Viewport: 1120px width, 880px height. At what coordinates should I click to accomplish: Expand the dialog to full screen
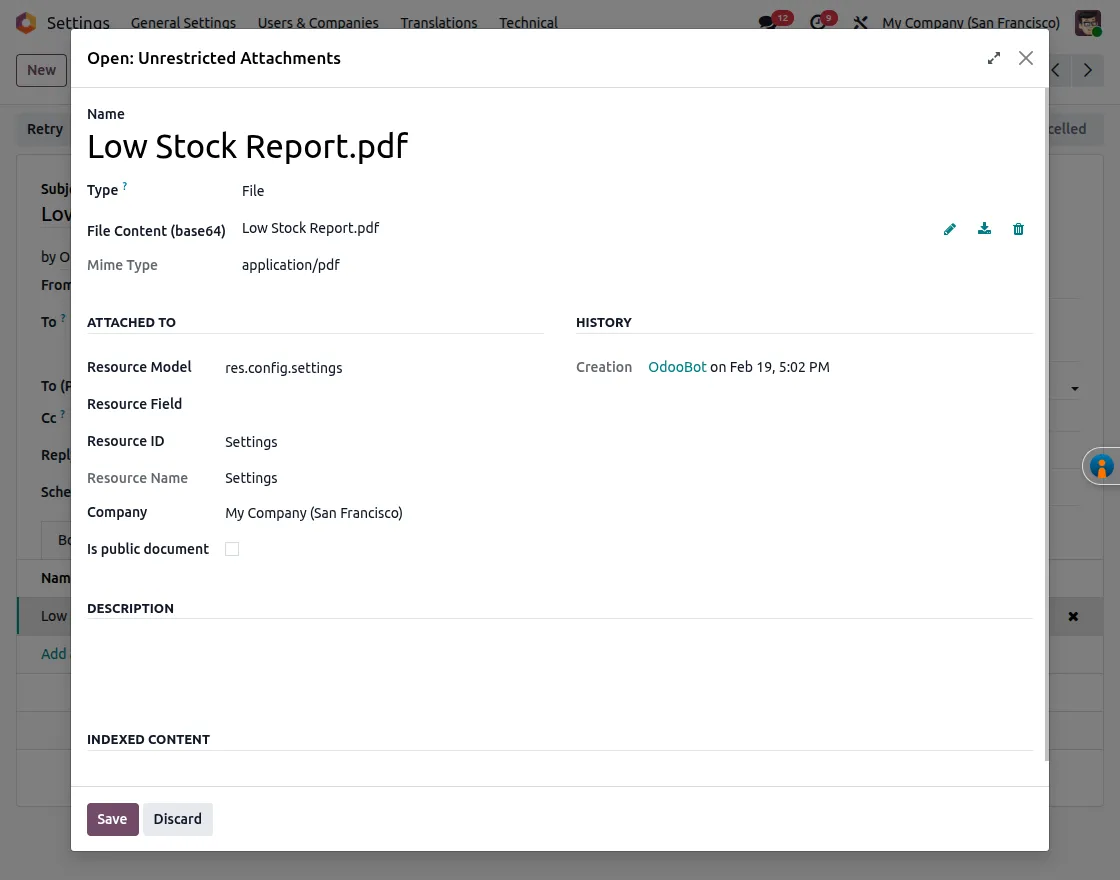(x=993, y=58)
